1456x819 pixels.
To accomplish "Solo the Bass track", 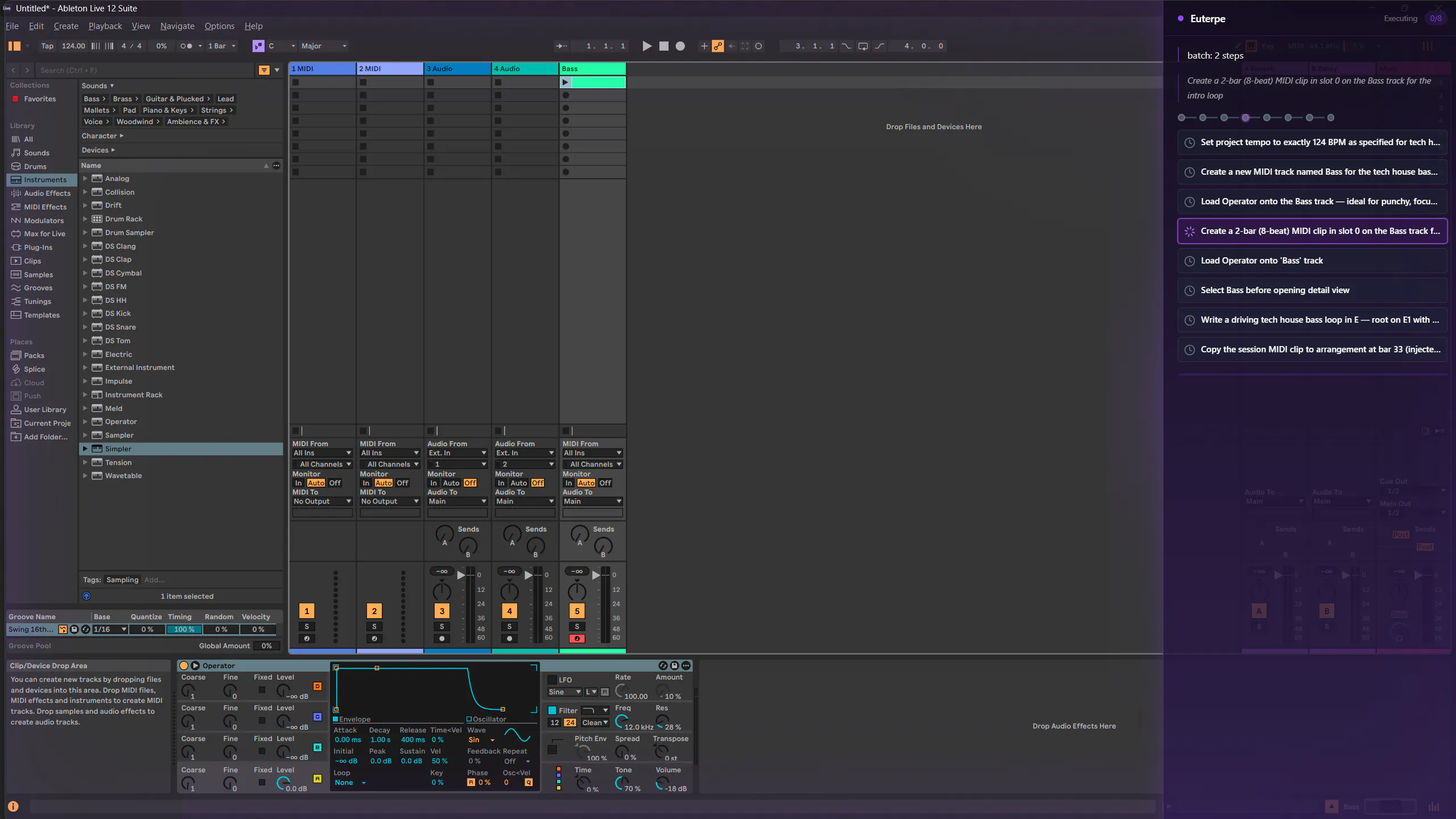I will [577, 627].
